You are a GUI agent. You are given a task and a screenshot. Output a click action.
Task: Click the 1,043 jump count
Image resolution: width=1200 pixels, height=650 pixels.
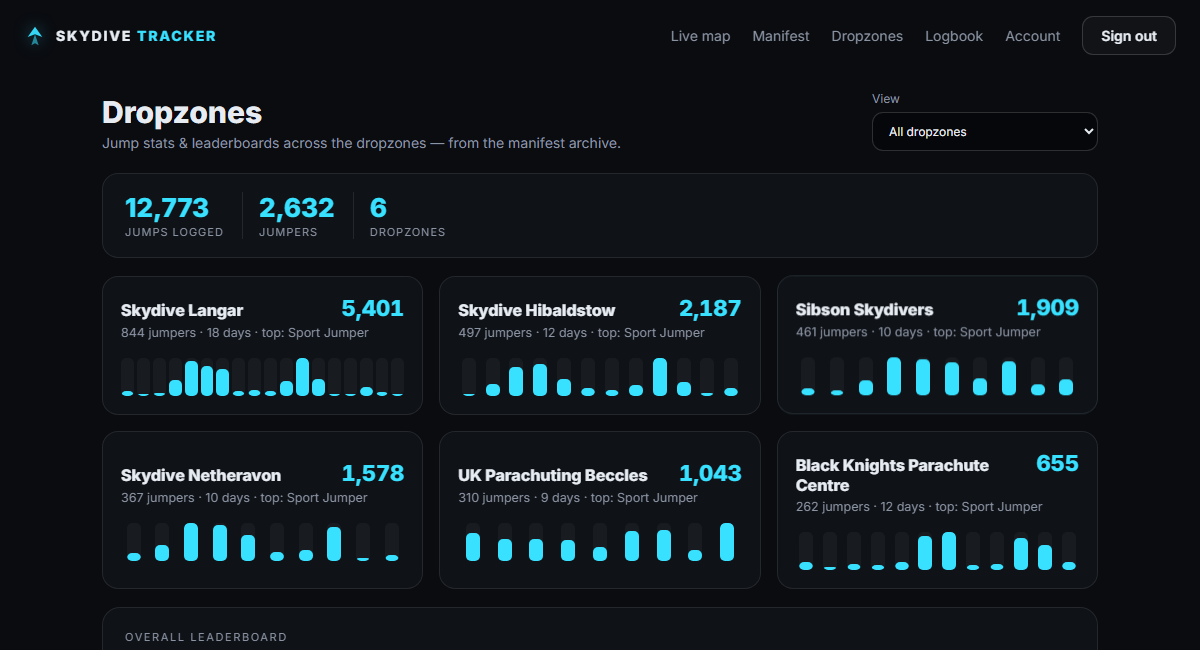point(710,474)
